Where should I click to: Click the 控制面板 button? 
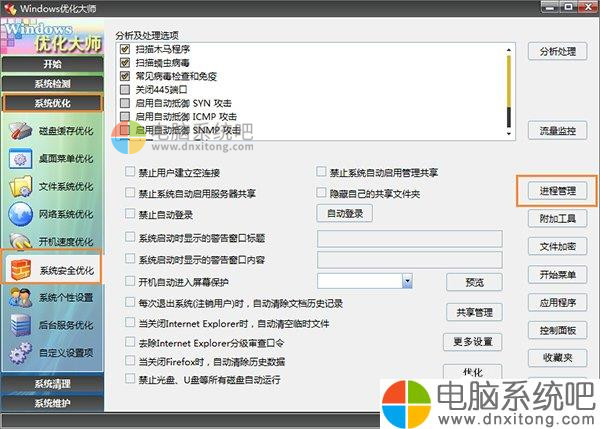[558, 330]
